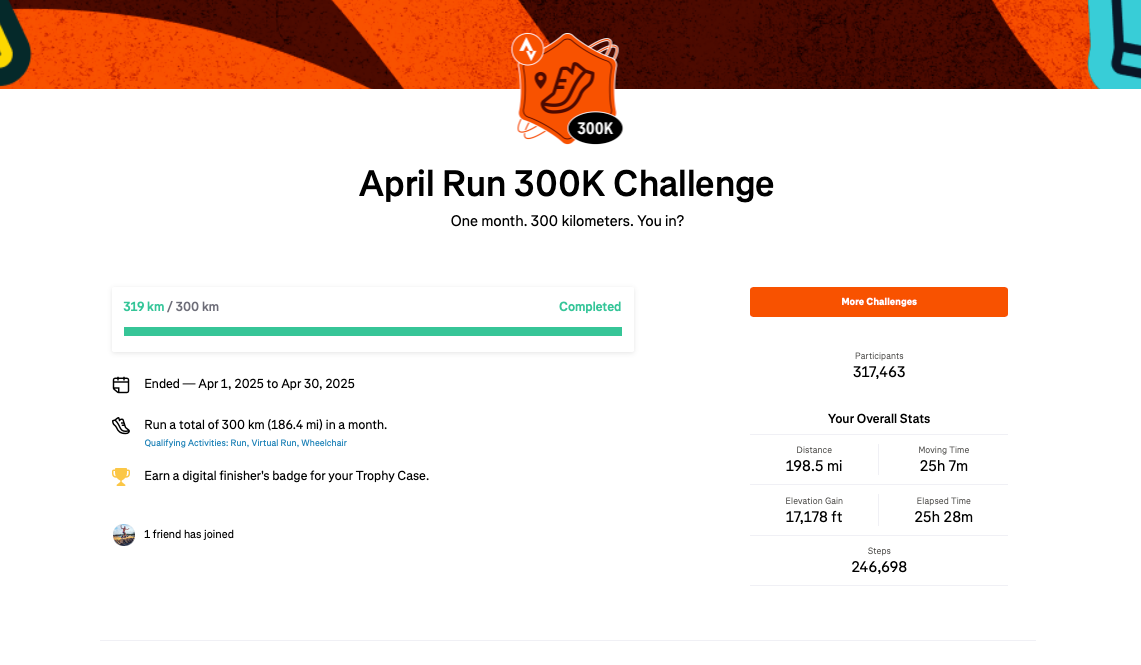This screenshot has width=1141, height=665.
Task: Click the green Completed status label
Action: (590, 307)
